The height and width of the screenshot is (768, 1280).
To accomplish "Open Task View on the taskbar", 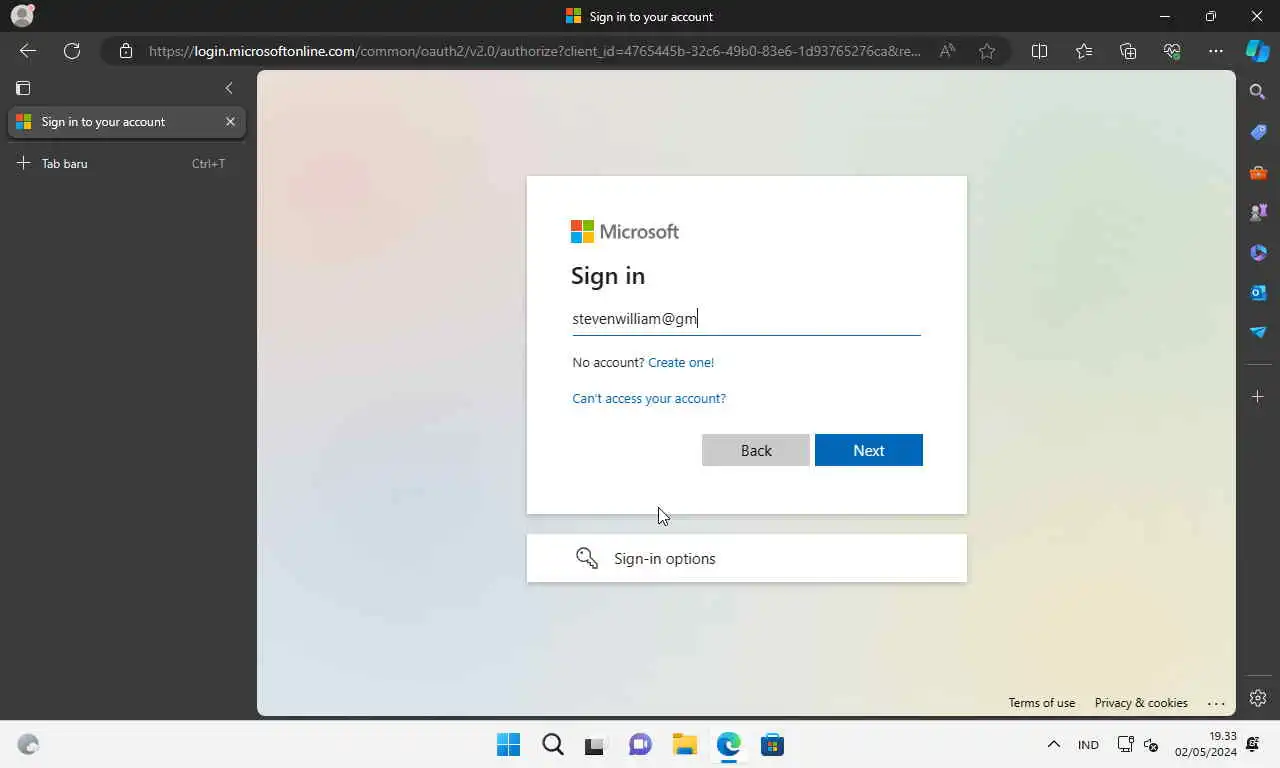I will [x=596, y=745].
